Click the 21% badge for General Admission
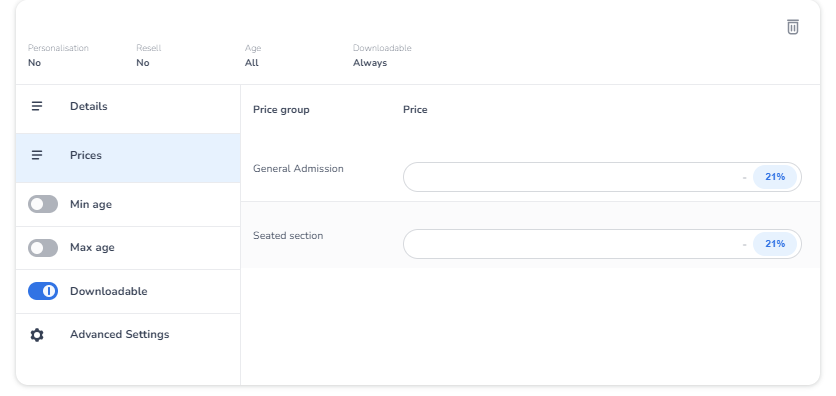Image resolution: width=836 pixels, height=396 pixels. (775, 177)
